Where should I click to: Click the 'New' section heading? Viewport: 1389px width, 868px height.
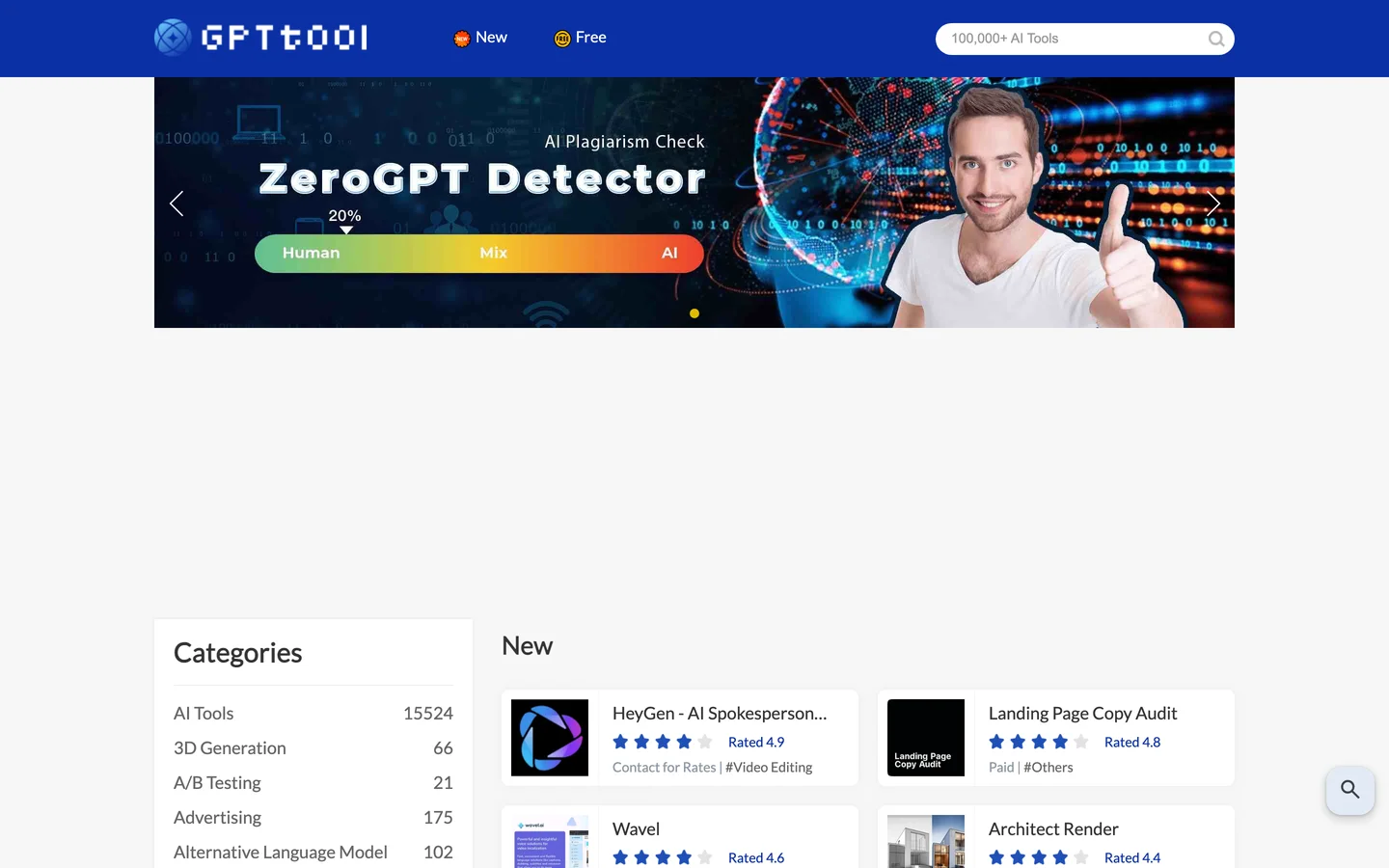click(527, 646)
